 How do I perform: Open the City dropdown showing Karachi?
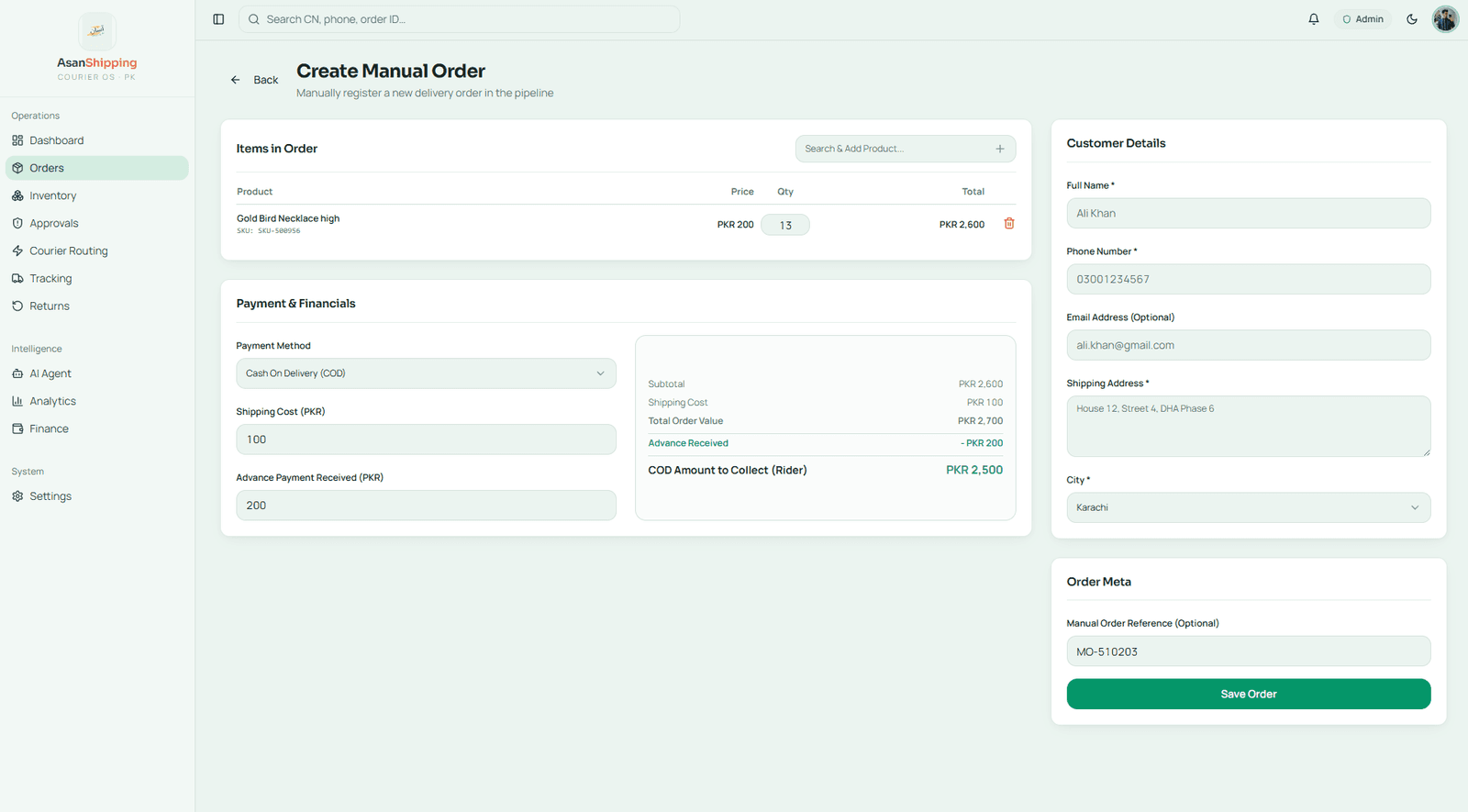(x=1248, y=507)
